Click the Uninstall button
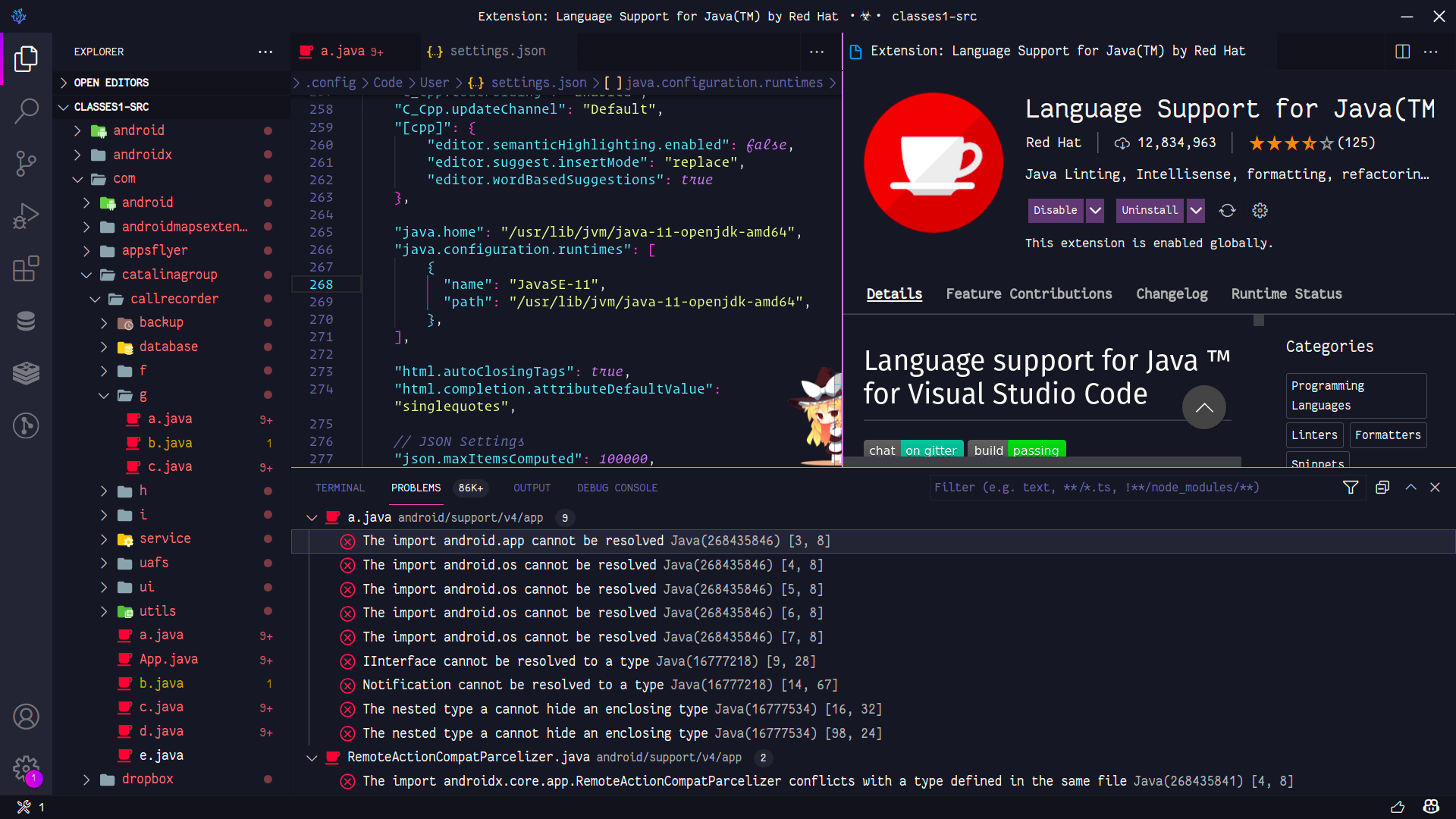Viewport: 1456px width, 819px height. pos(1149,211)
